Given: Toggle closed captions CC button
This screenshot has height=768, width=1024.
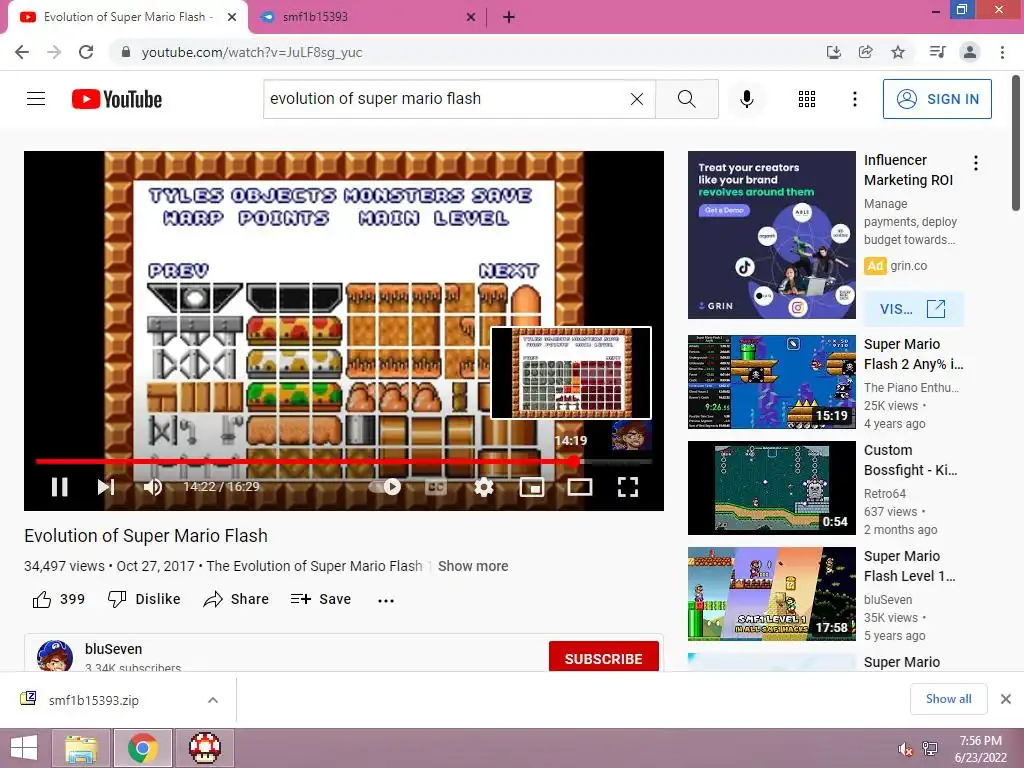Looking at the screenshot, I should [x=436, y=487].
